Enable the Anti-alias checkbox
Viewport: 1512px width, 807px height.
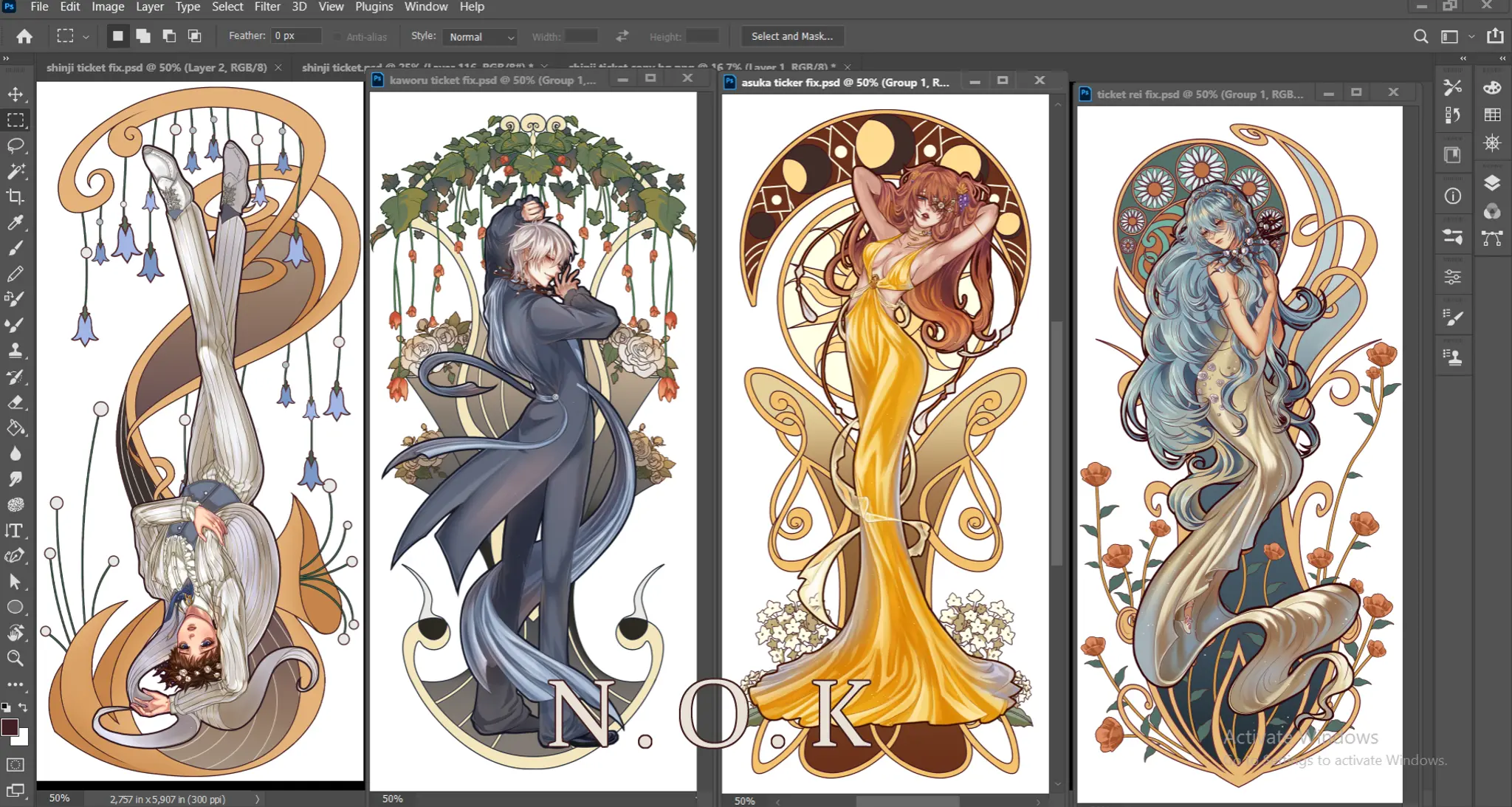pos(337,37)
